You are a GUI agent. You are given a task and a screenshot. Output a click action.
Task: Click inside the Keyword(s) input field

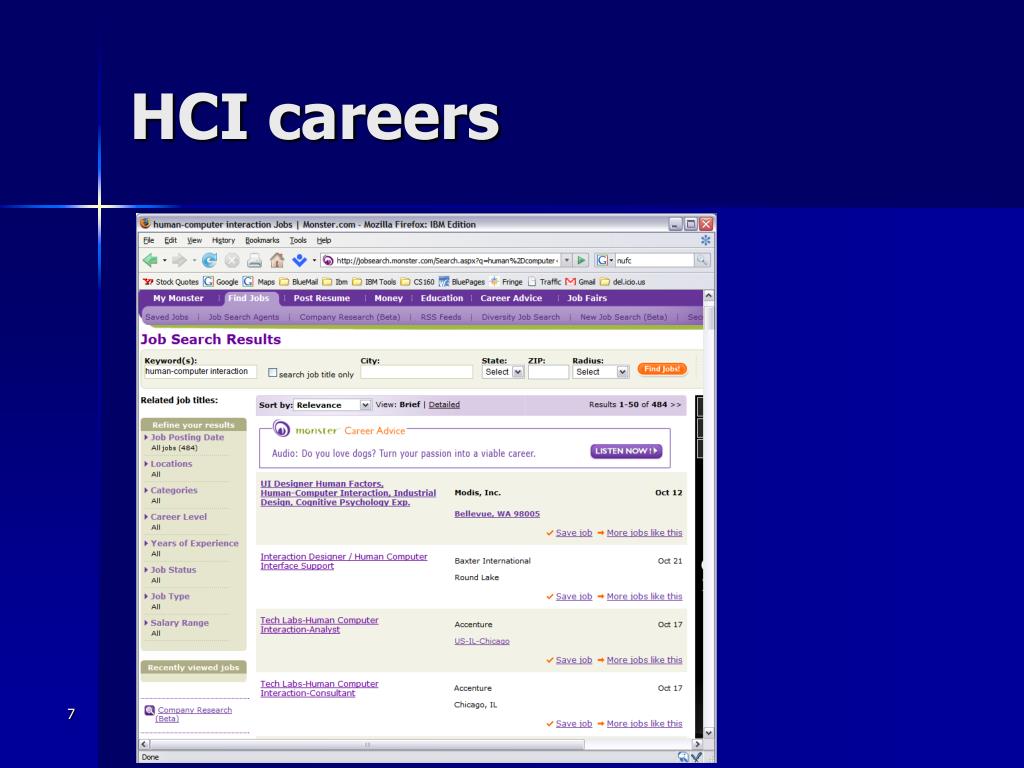200,372
